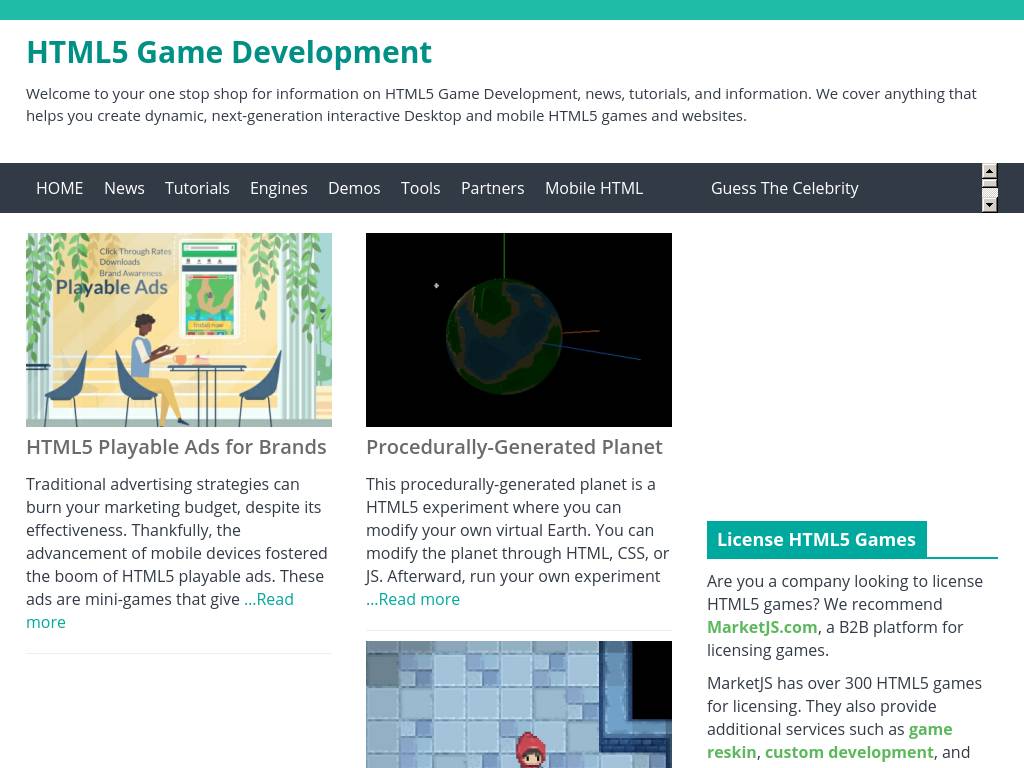Select Engines in the navigation bar
1024x768 pixels.
pos(278,188)
